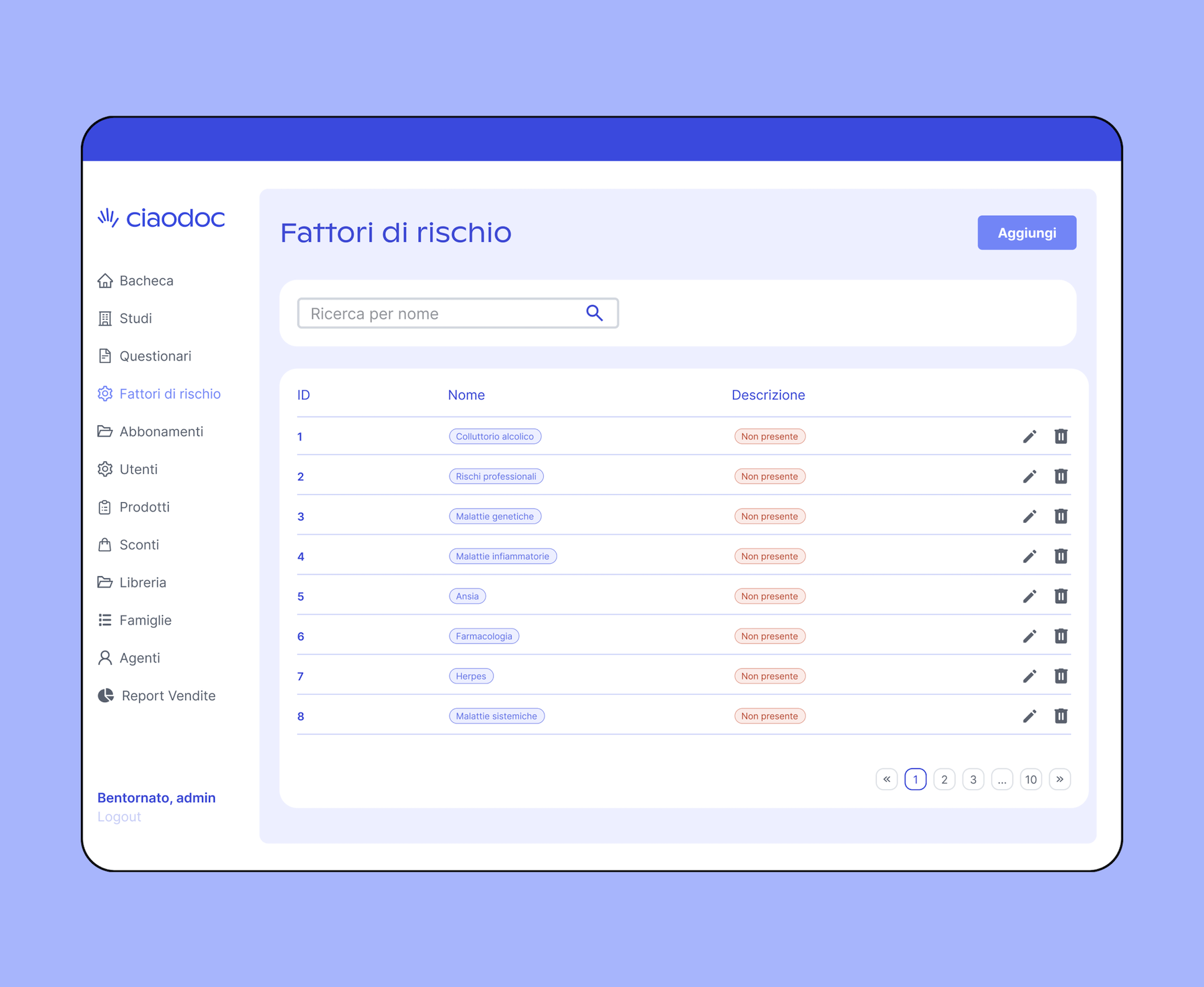Go to page 2 of results

point(944,780)
